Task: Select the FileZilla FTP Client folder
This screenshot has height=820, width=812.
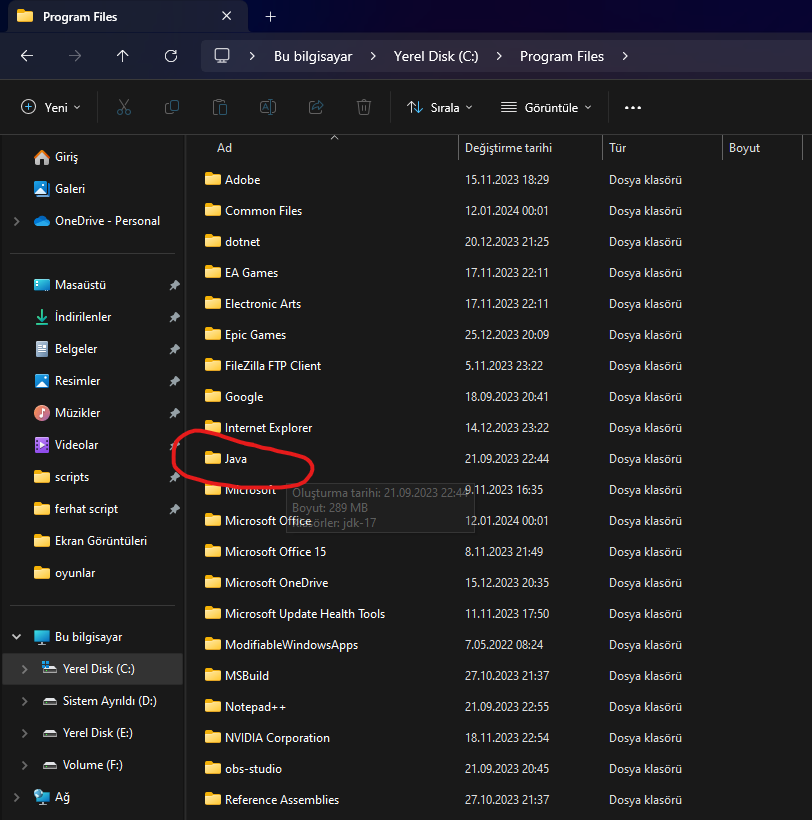Action: tap(262, 366)
